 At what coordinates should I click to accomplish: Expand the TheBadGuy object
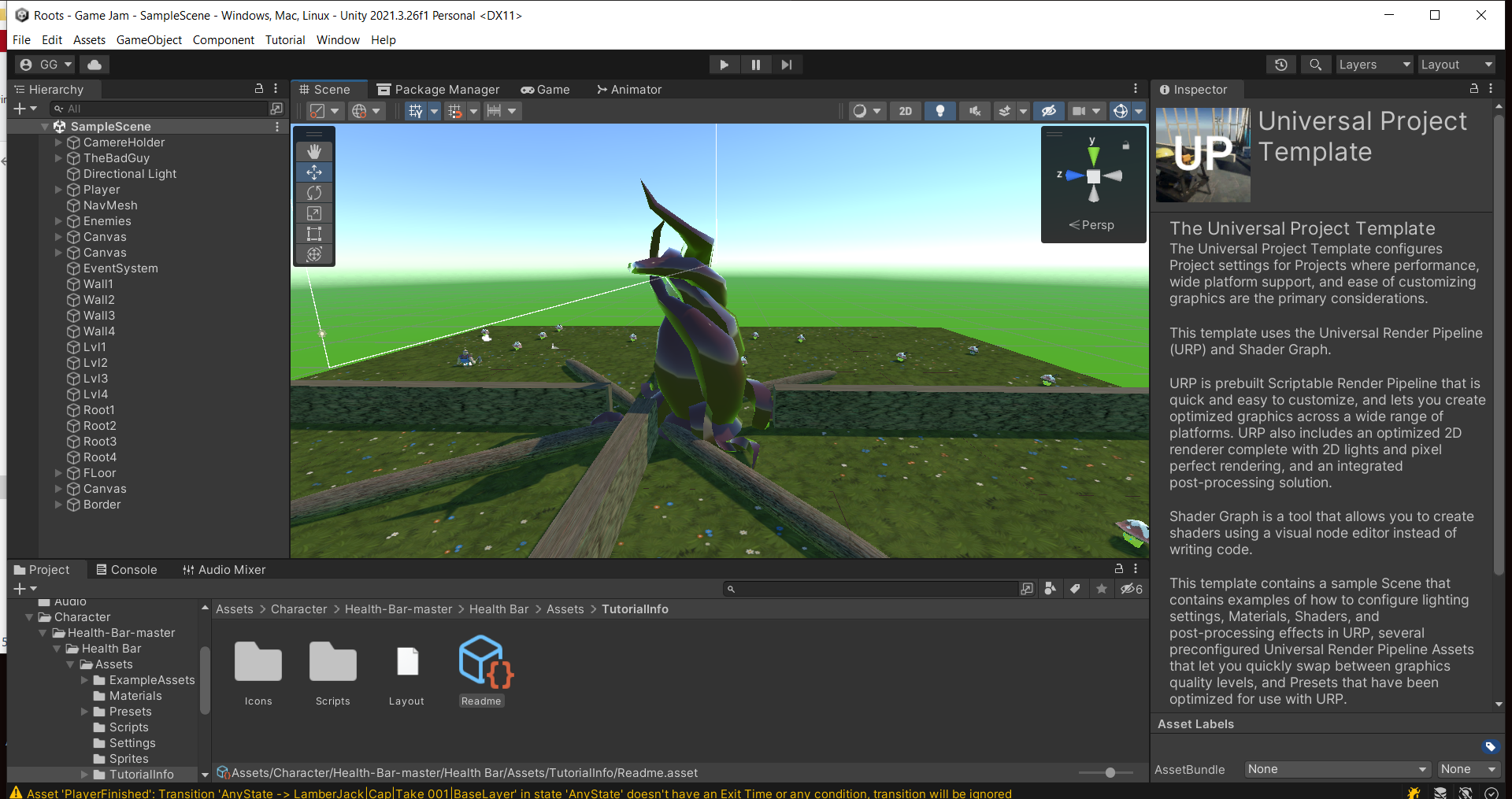(x=58, y=158)
